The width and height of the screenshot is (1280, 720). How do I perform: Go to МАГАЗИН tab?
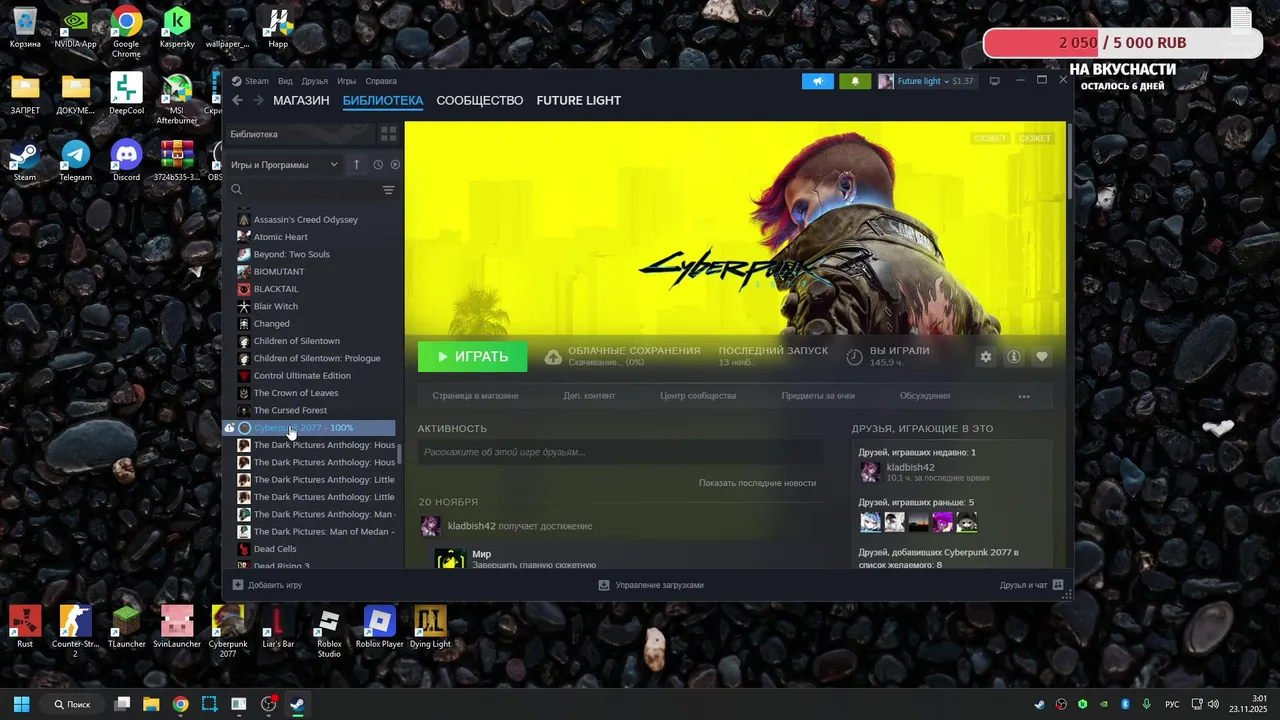[301, 100]
